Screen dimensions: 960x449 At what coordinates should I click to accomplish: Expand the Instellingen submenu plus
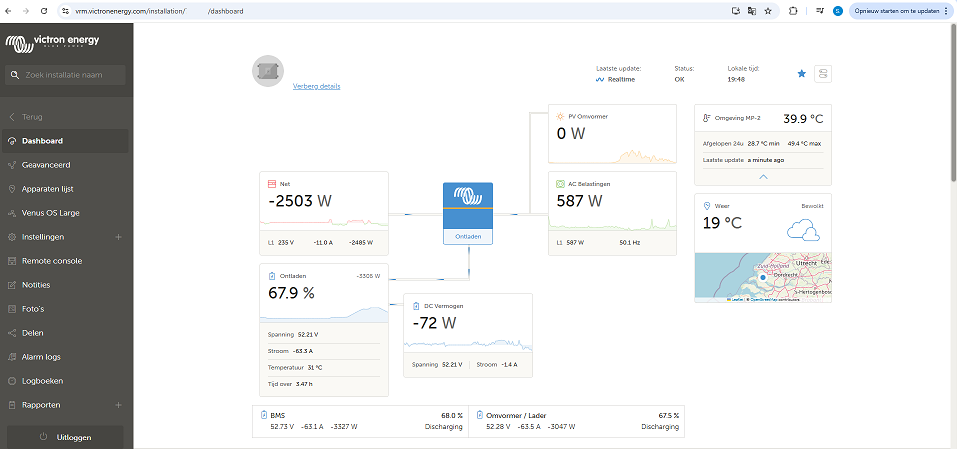pos(119,237)
